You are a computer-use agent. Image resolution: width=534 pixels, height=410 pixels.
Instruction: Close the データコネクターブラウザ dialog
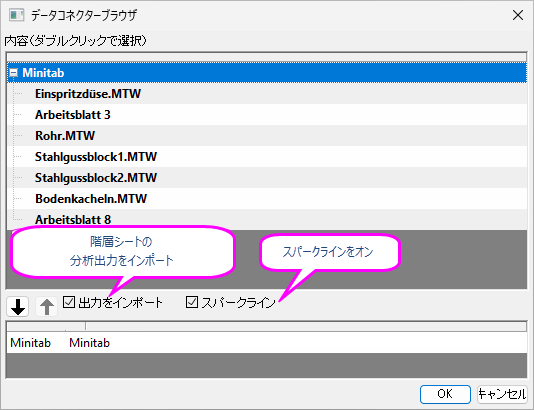point(518,15)
